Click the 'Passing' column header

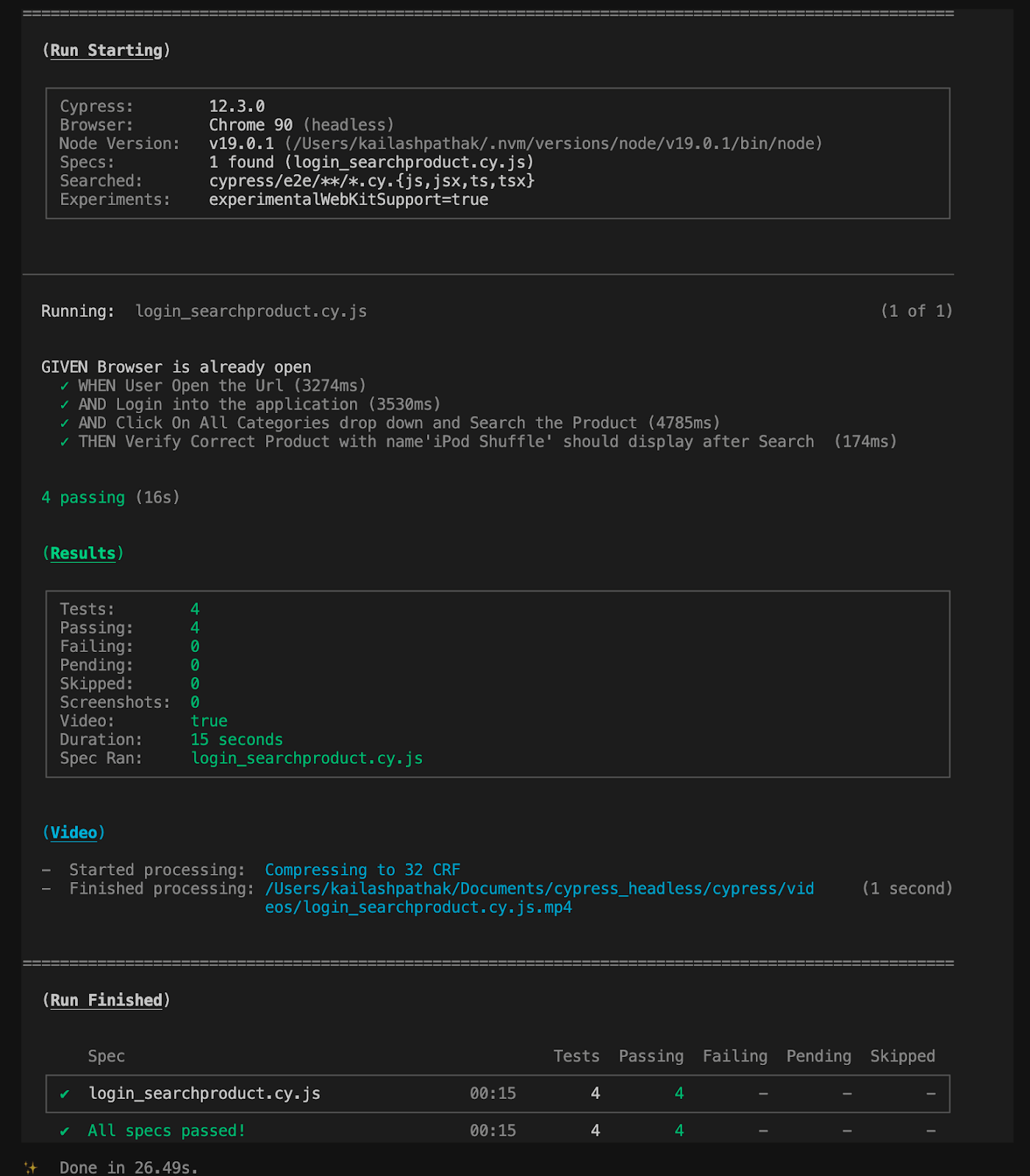point(651,1056)
